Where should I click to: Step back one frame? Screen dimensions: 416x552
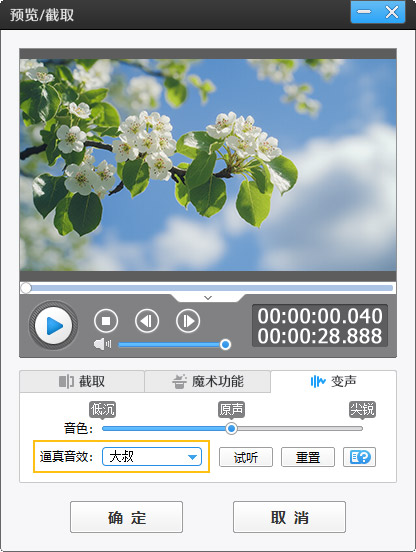147,321
